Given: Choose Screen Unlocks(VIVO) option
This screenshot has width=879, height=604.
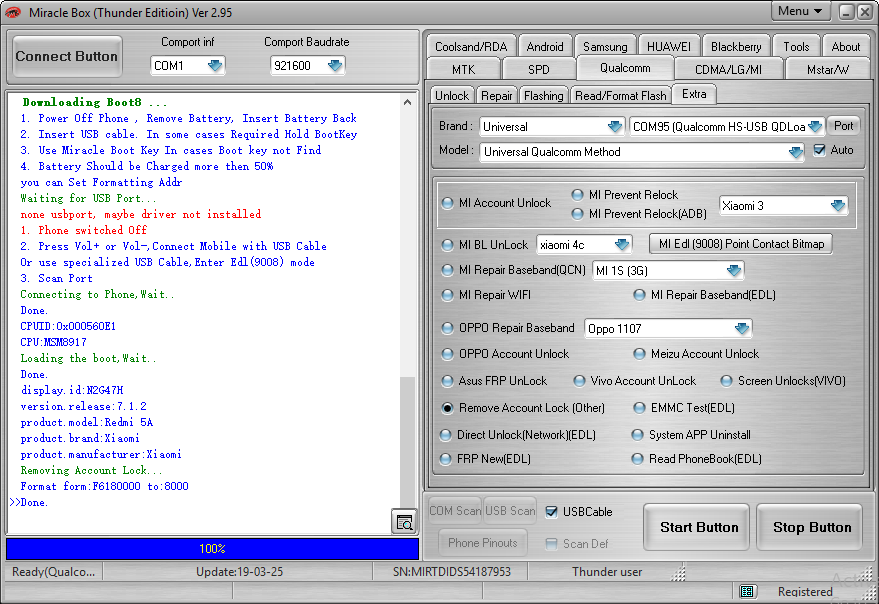Looking at the screenshot, I should 783,381.
